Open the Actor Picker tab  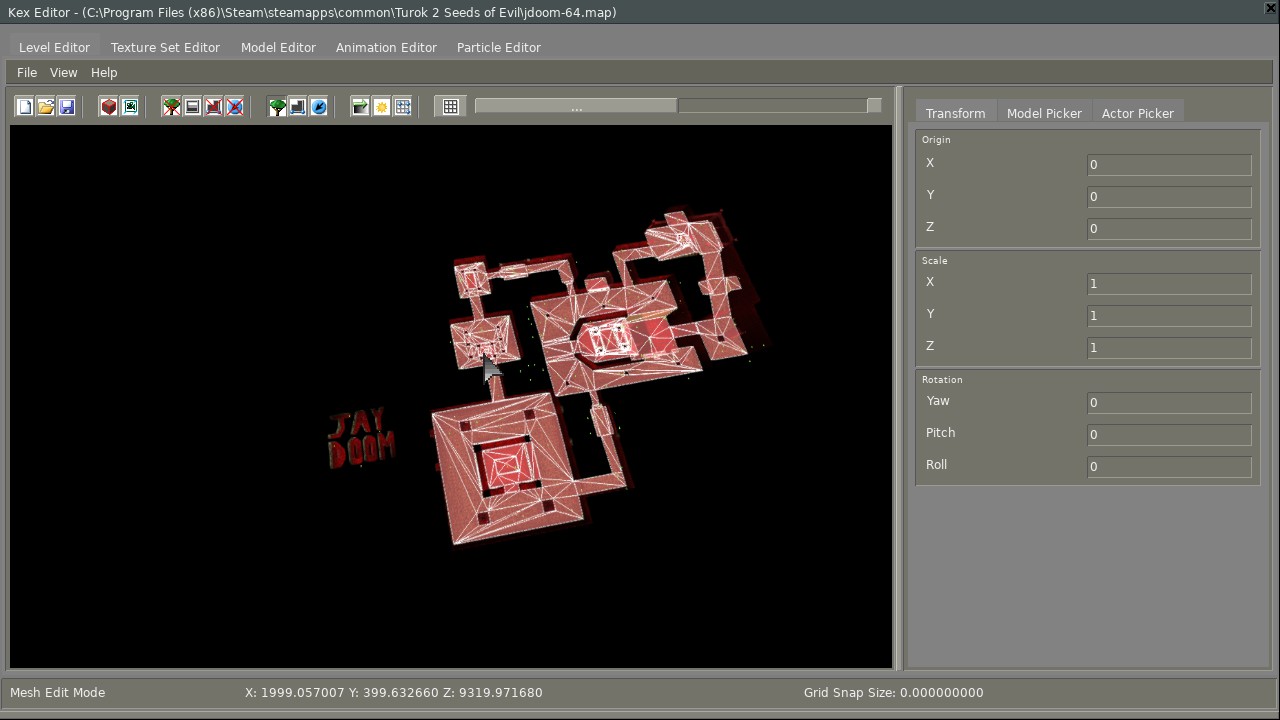click(x=1137, y=113)
